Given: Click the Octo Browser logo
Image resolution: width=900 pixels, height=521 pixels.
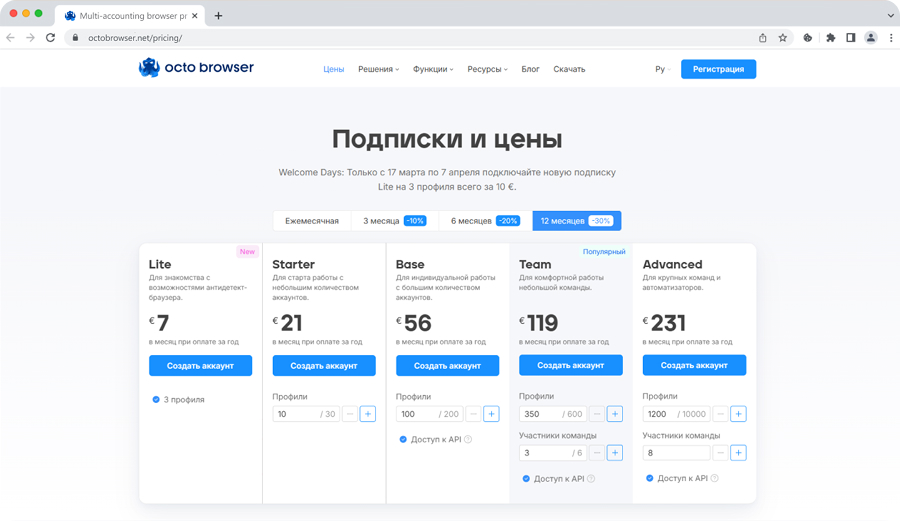Looking at the screenshot, I should coord(196,68).
